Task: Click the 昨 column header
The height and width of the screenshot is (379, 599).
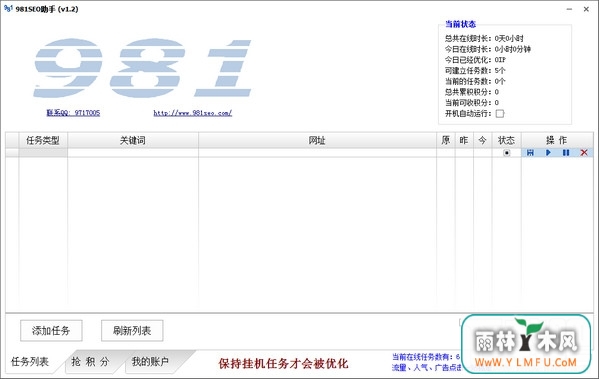Action: (464, 140)
